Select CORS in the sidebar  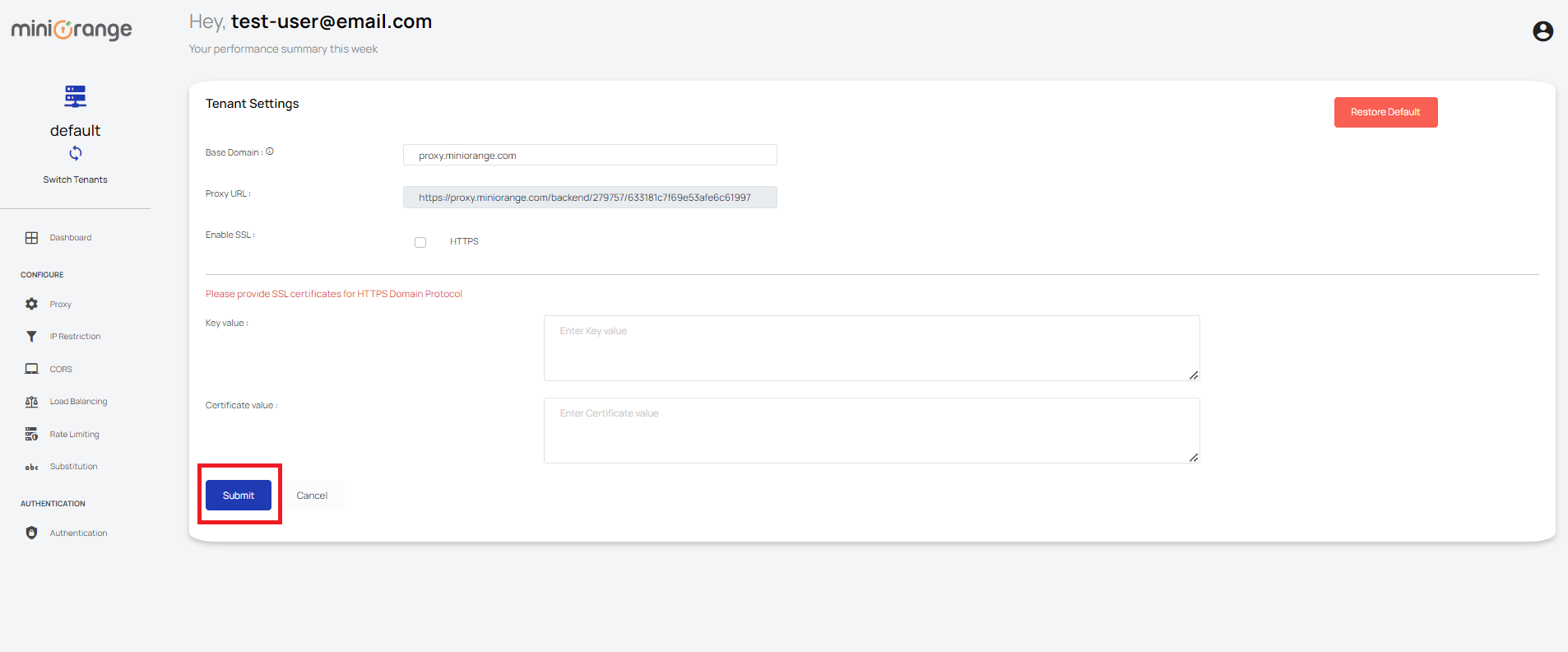tap(61, 370)
